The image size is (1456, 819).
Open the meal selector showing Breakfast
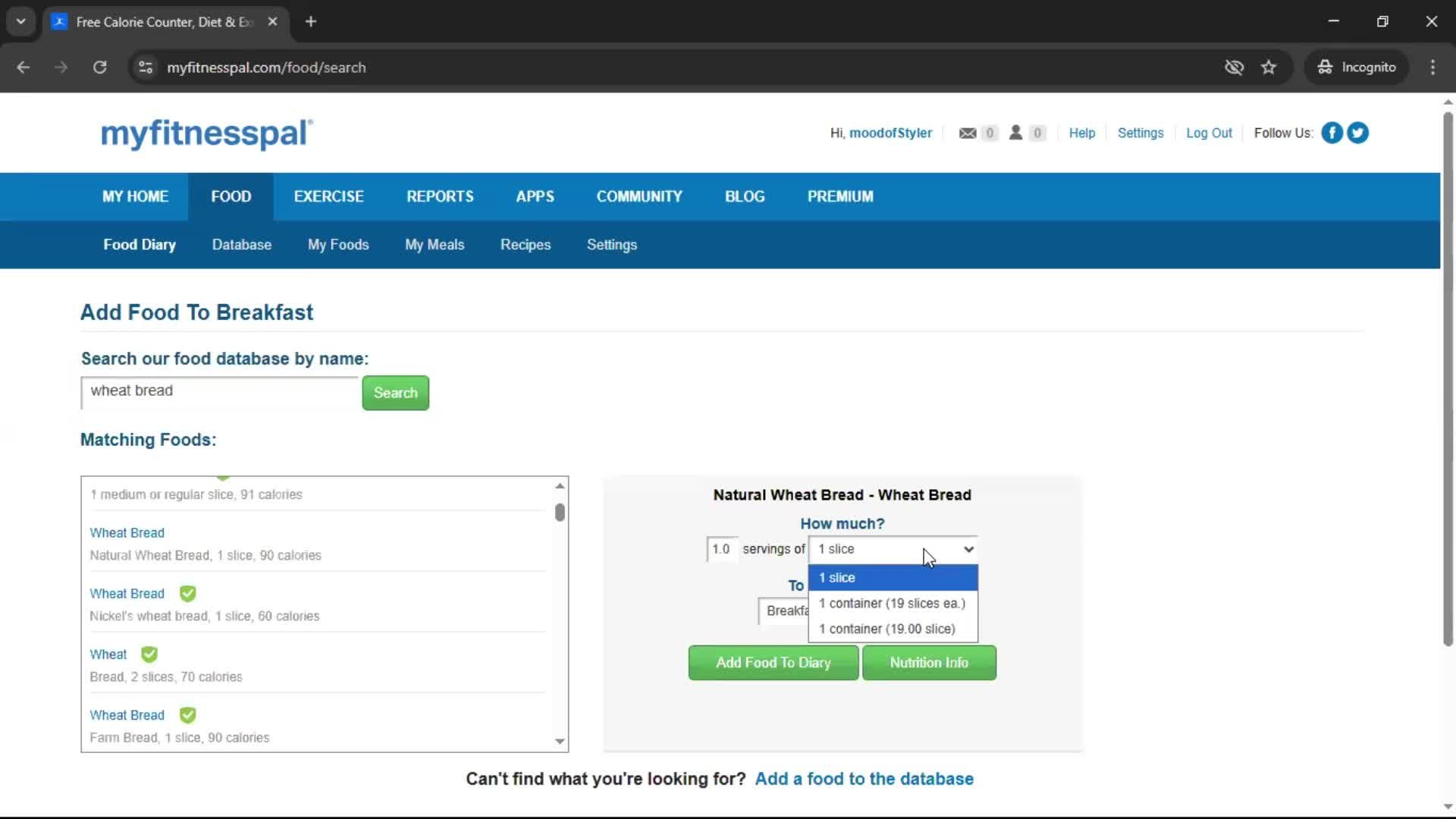[784, 611]
